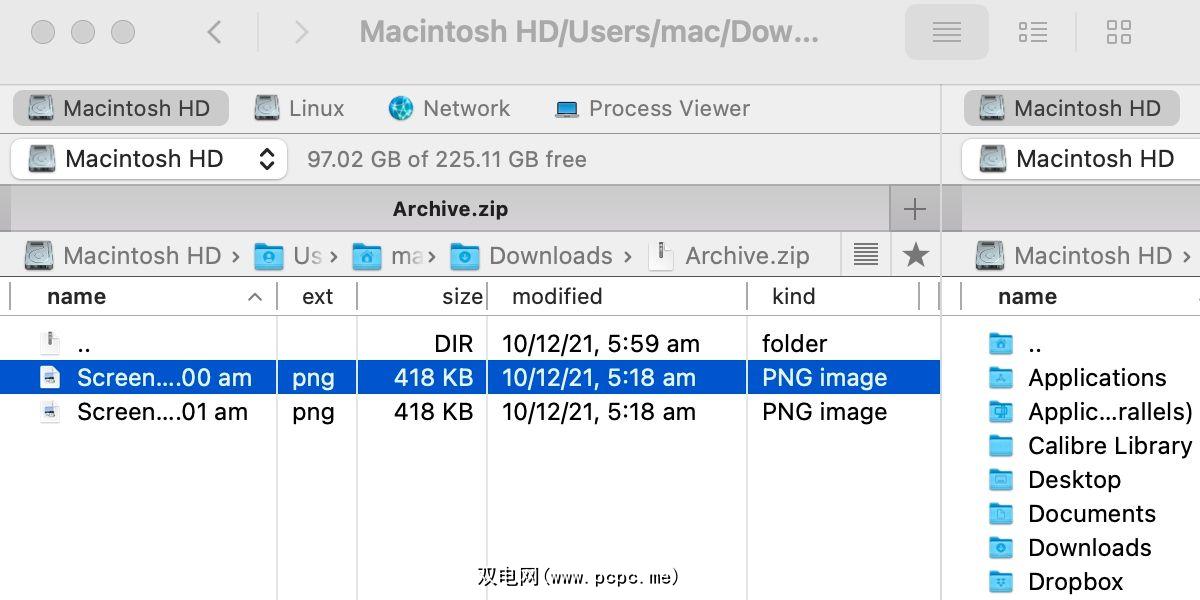
Task: Open the Applications folder in right pane
Action: pos(1096,378)
